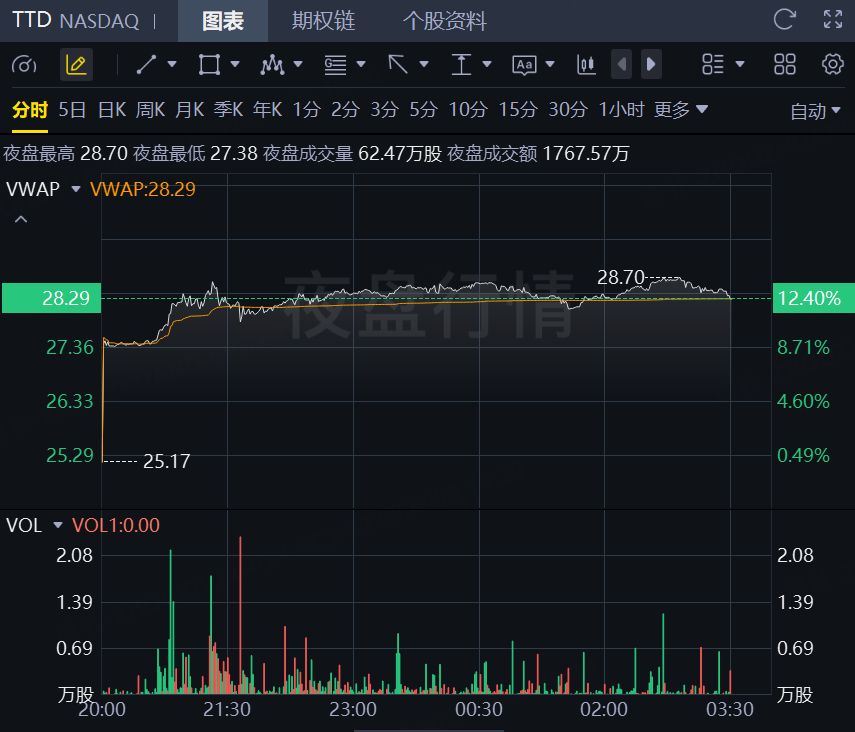
Task: Select the 季K timeframe
Action: coord(228,110)
